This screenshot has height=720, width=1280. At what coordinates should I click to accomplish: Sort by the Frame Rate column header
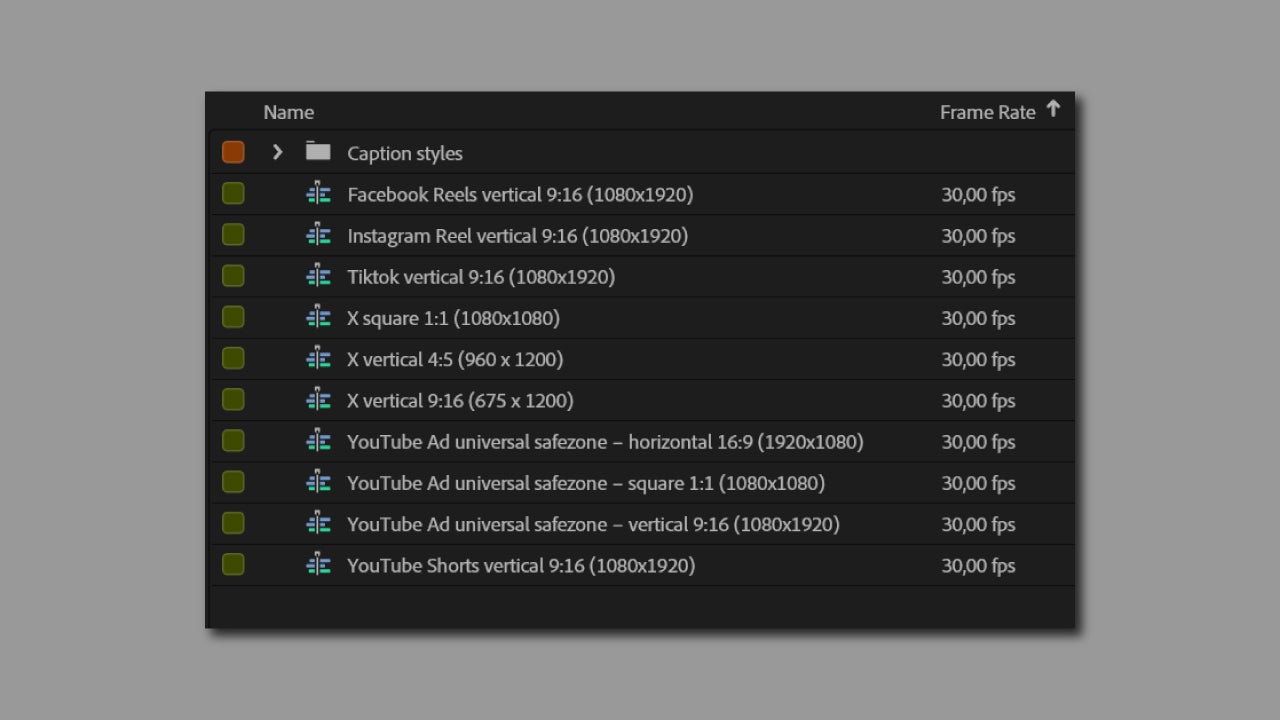(x=987, y=112)
